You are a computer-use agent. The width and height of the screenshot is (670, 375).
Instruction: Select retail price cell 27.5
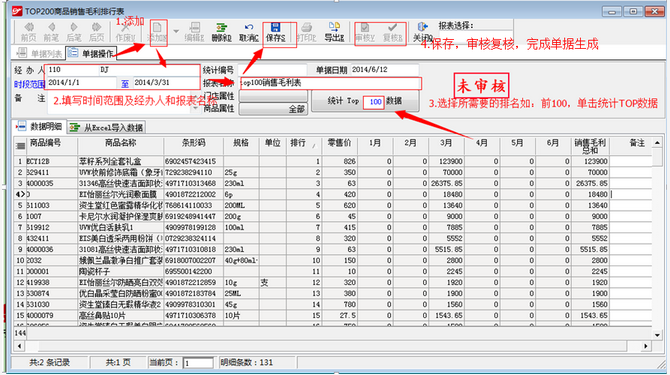click(x=339, y=316)
